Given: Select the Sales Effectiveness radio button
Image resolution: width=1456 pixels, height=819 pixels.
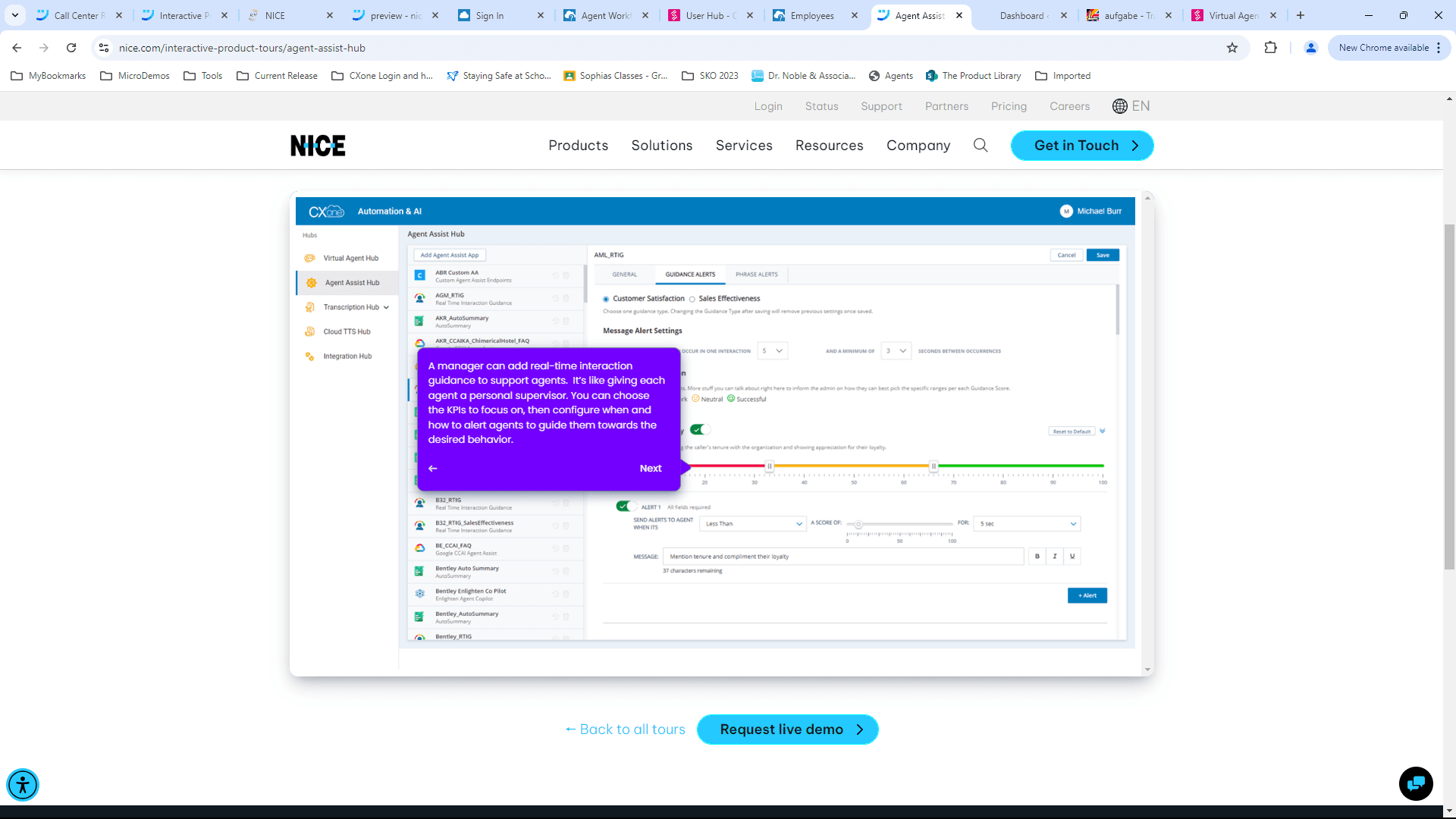Looking at the screenshot, I should pyautogui.click(x=692, y=300).
